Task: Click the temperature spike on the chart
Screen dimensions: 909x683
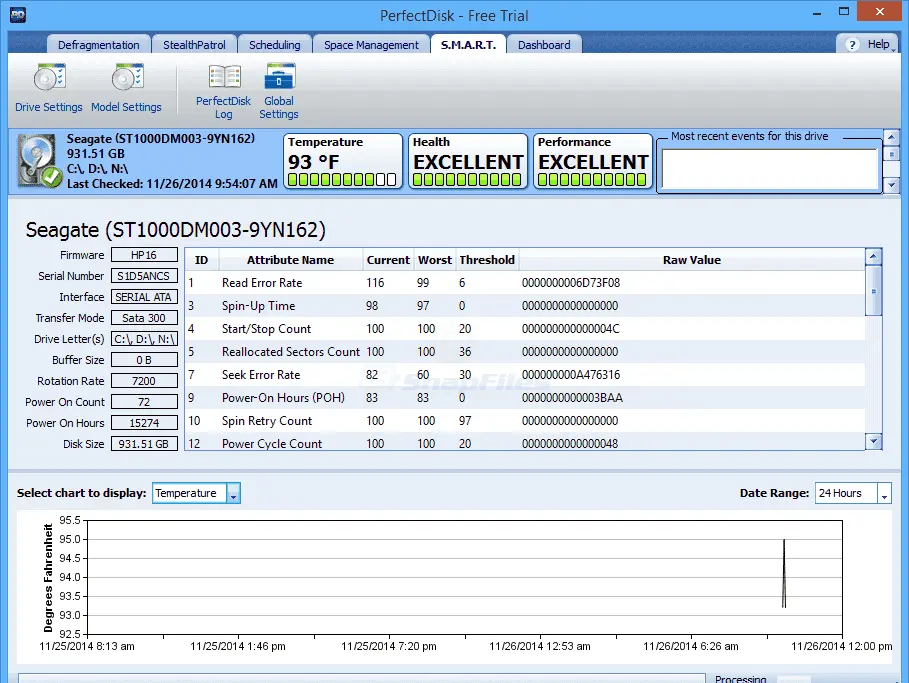Action: click(784, 573)
